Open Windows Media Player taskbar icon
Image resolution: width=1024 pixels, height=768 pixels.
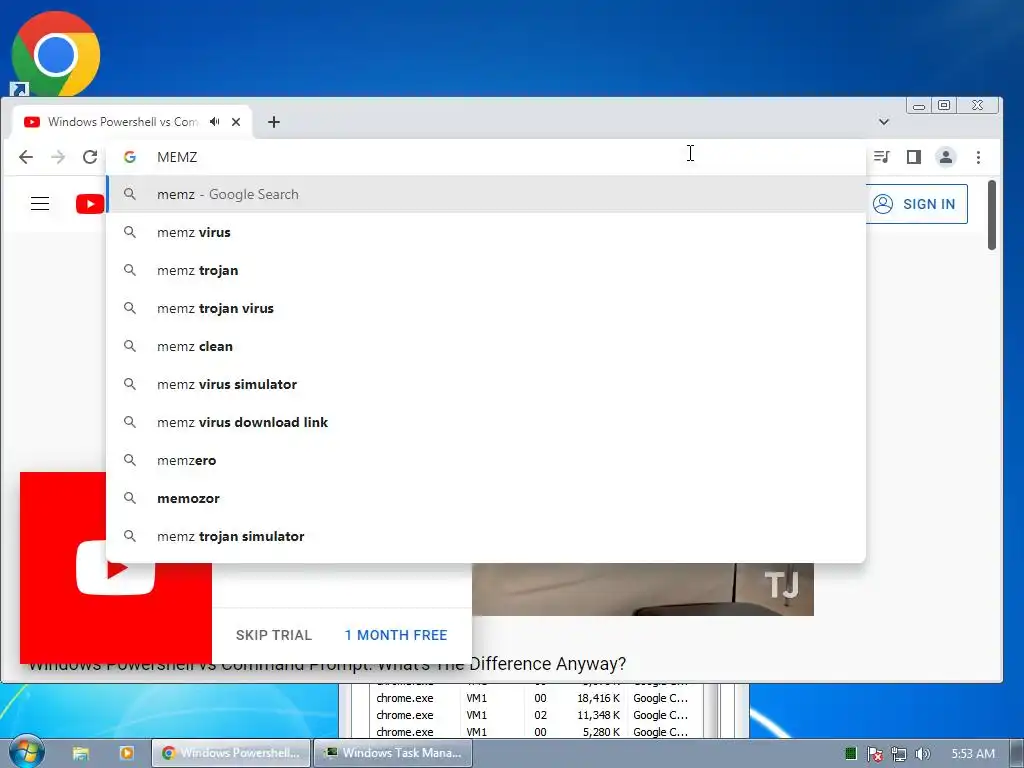pos(126,753)
